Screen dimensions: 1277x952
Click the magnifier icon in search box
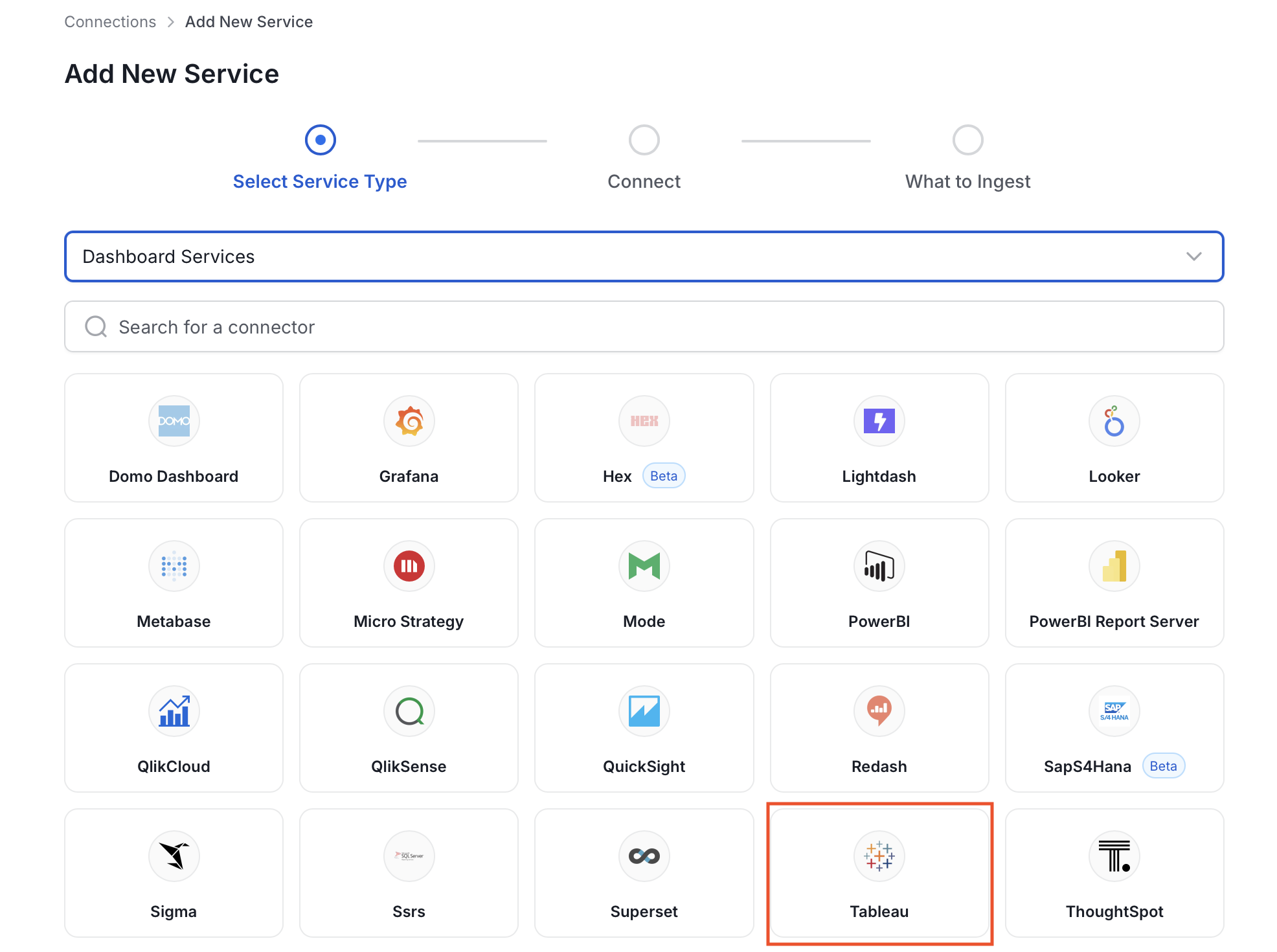tap(96, 326)
